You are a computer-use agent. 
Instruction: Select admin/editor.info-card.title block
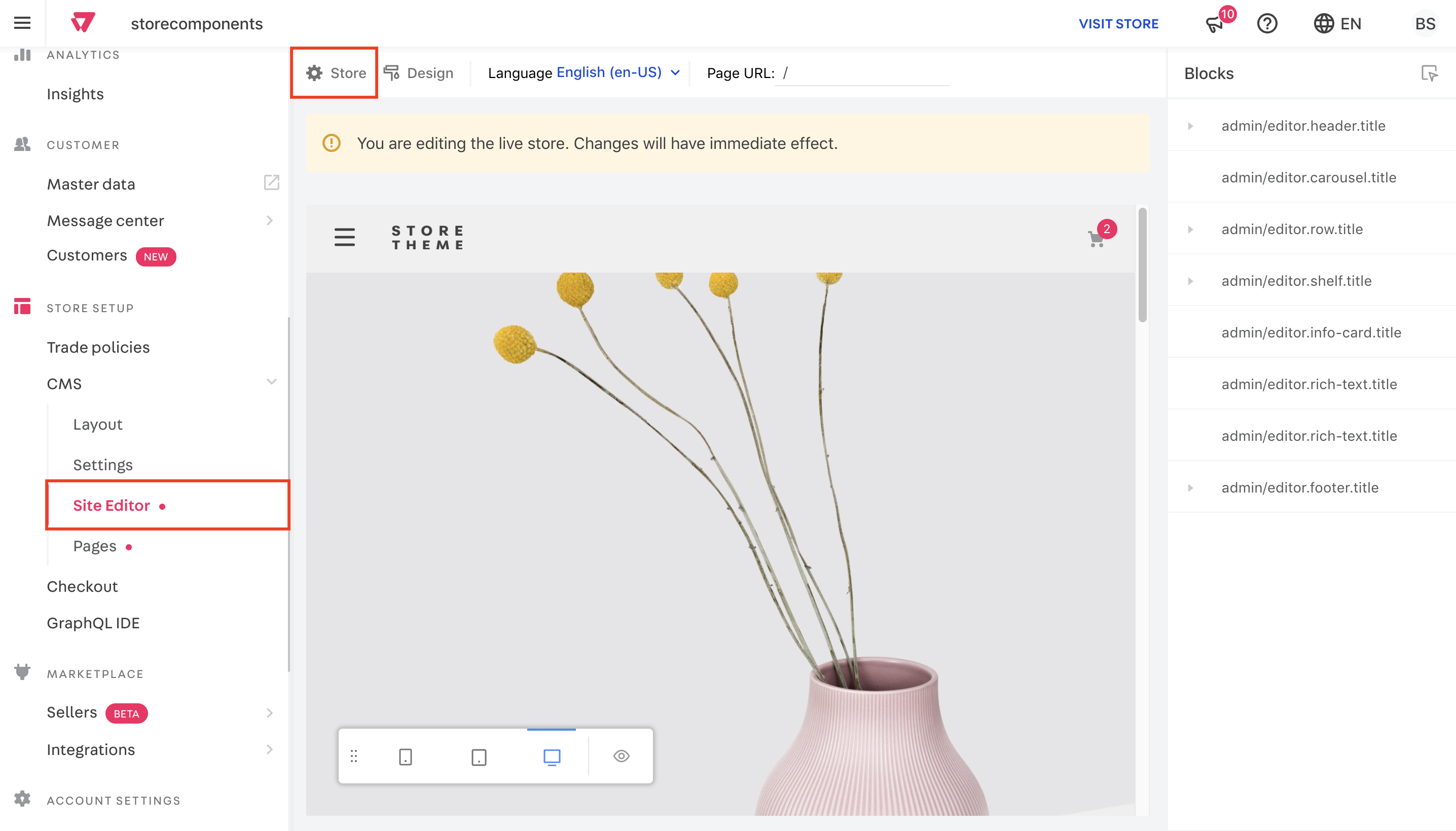(1311, 333)
